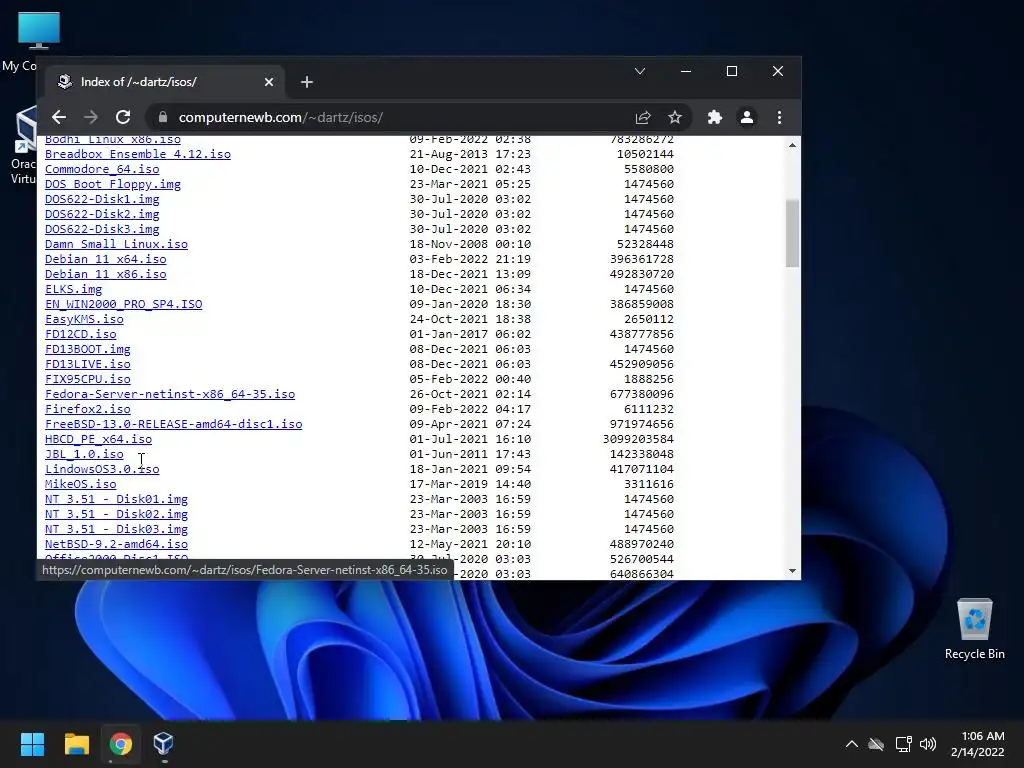Open a new browser tab

307,82
